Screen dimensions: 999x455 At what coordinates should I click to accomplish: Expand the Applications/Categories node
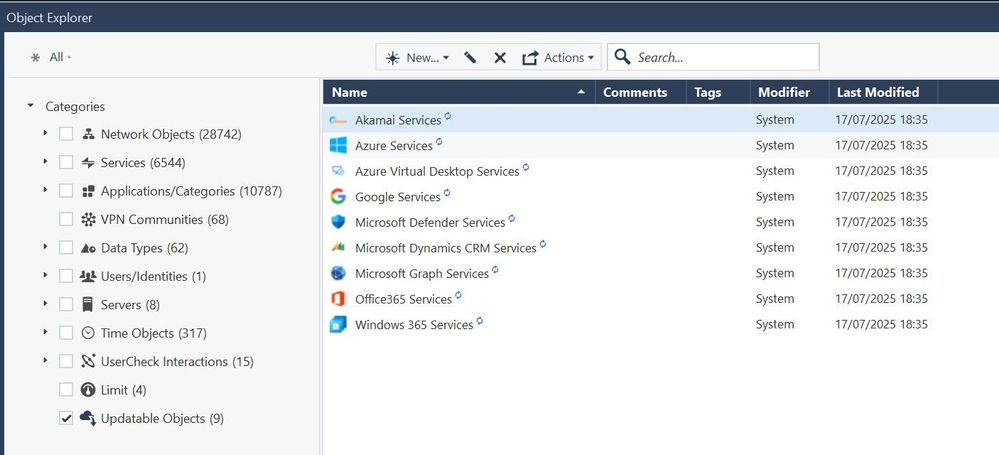click(45, 190)
